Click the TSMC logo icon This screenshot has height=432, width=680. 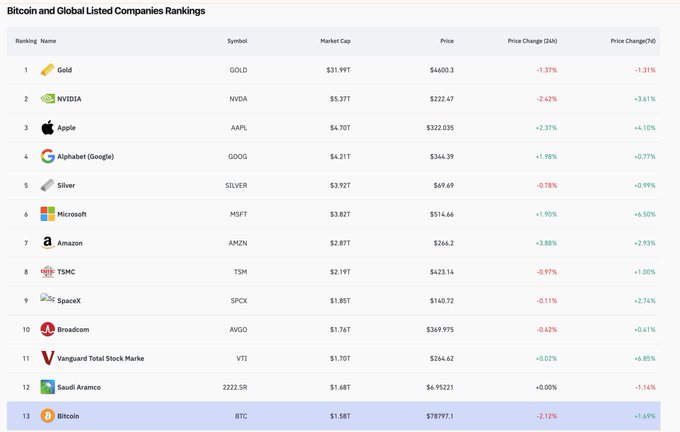click(48, 272)
